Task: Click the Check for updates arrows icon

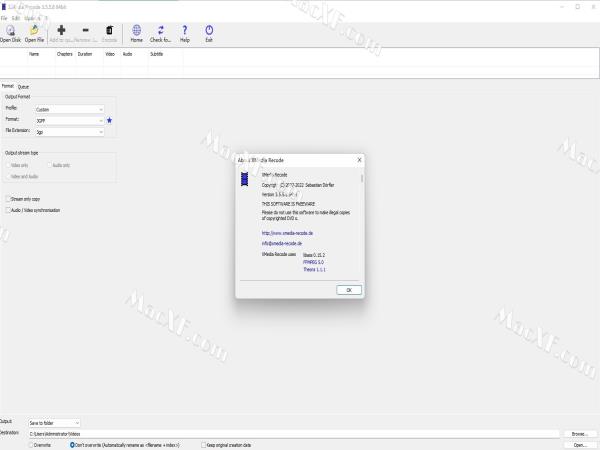Action: click(x=161, y=30)
